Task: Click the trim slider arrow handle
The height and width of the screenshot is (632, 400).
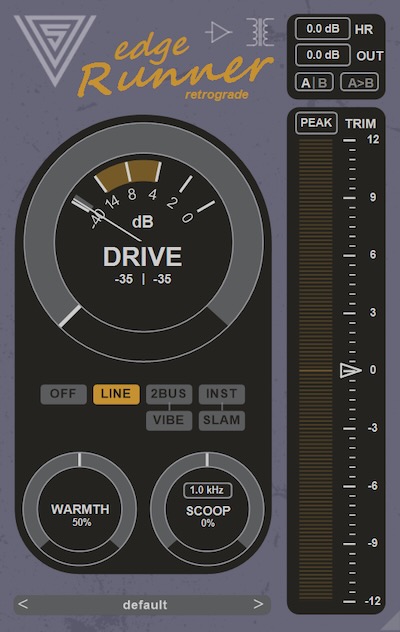Action: coord(350,370)
